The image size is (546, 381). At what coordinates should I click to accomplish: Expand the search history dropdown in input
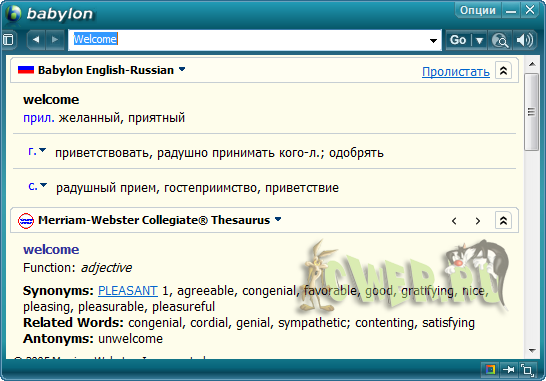(433, 40)
